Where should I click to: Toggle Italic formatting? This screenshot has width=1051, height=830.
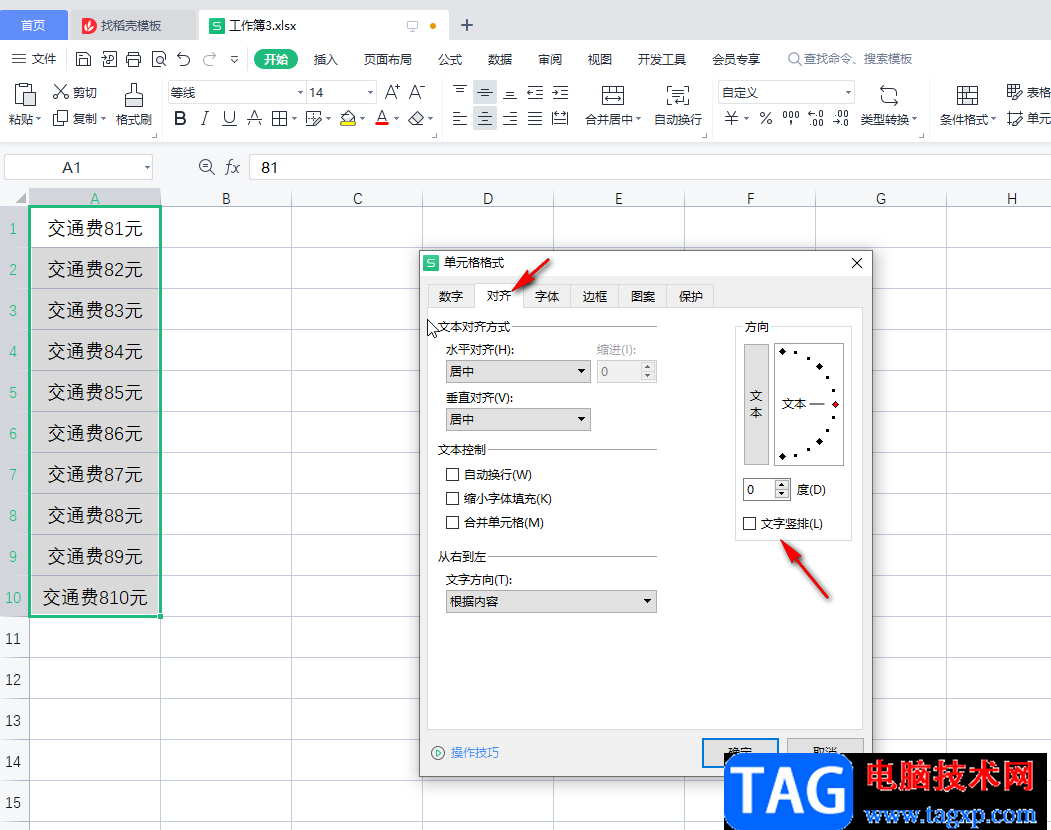(x=204, y=119)
